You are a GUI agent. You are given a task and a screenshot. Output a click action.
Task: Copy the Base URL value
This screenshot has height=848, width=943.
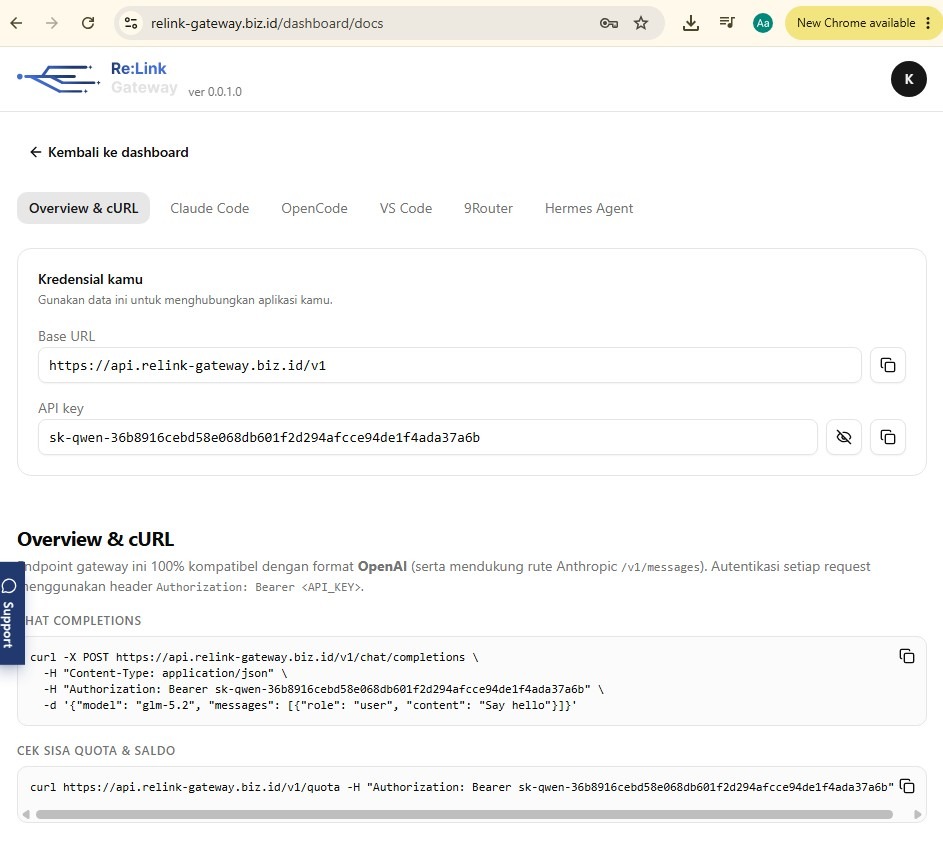tap(888, 365)
